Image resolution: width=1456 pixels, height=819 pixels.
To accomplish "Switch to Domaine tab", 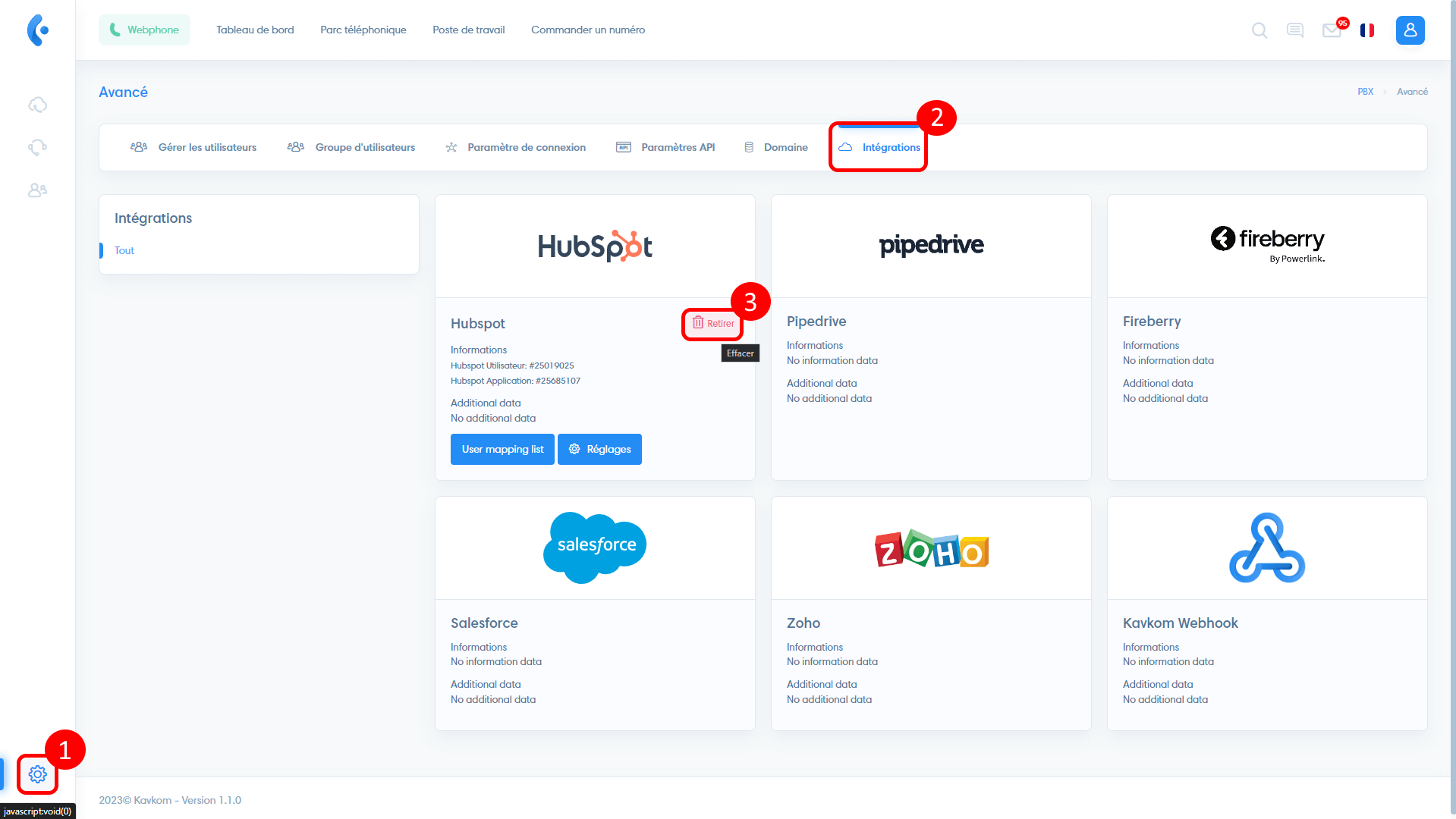I will pyautogui.click(x=776, y=147).
